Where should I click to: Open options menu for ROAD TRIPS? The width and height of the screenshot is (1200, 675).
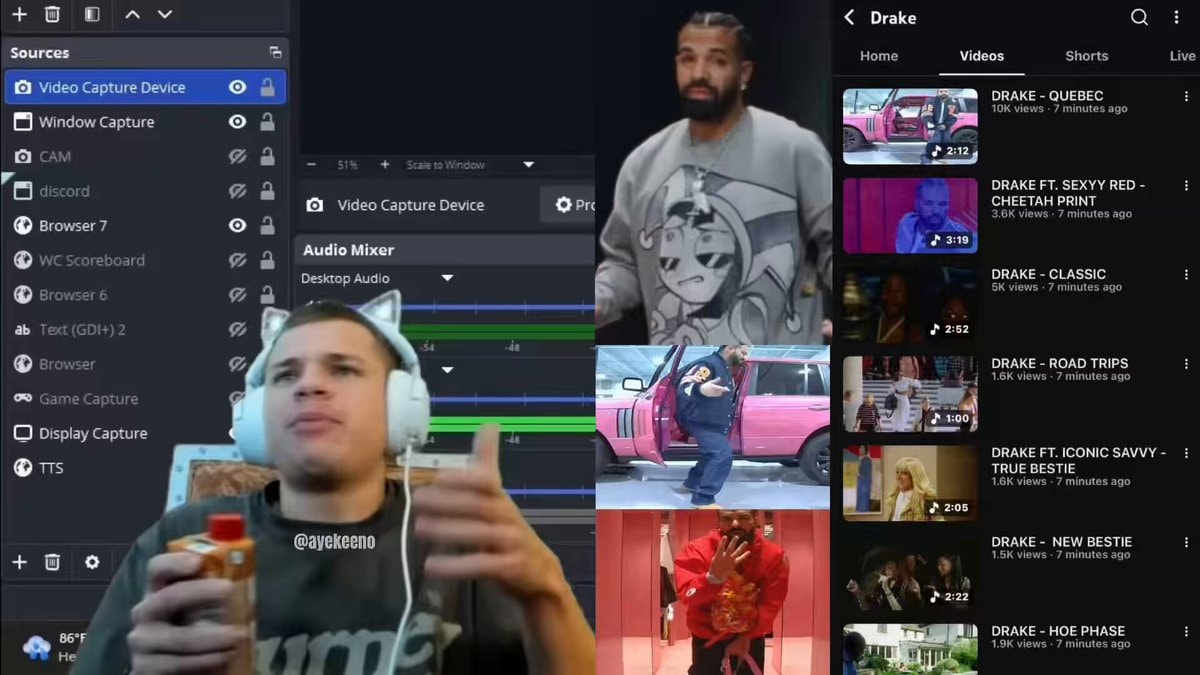[x=1186, y=364]
